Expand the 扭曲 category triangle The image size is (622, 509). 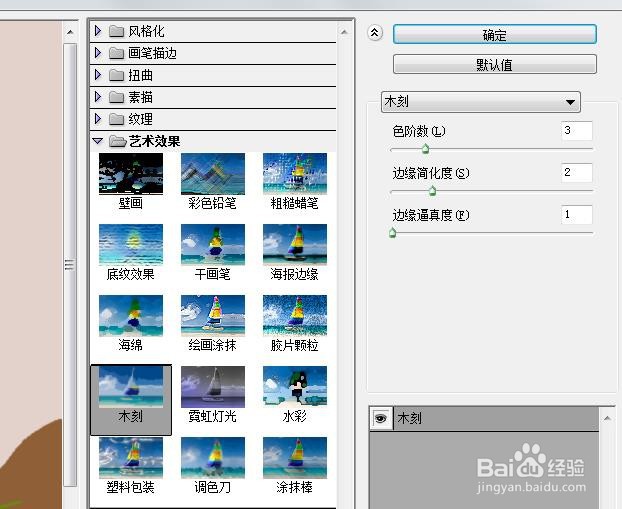coord(98,75)
